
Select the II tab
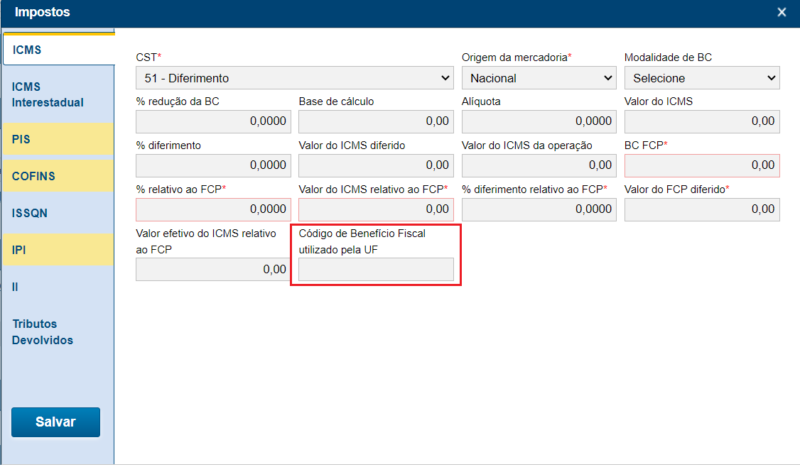[x=57, y=286]
